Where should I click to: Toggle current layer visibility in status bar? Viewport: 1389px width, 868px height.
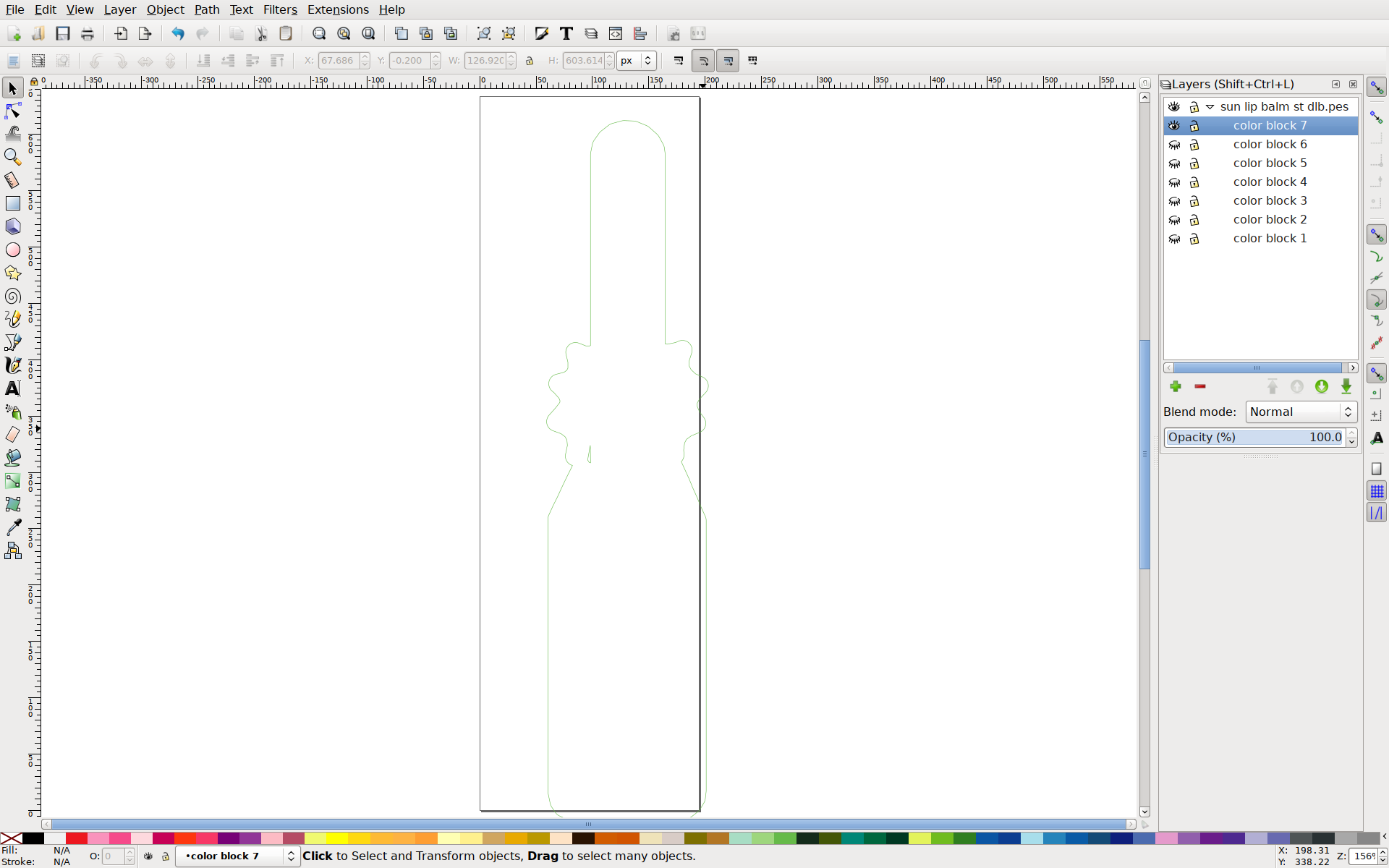click(x=148, y=856)
